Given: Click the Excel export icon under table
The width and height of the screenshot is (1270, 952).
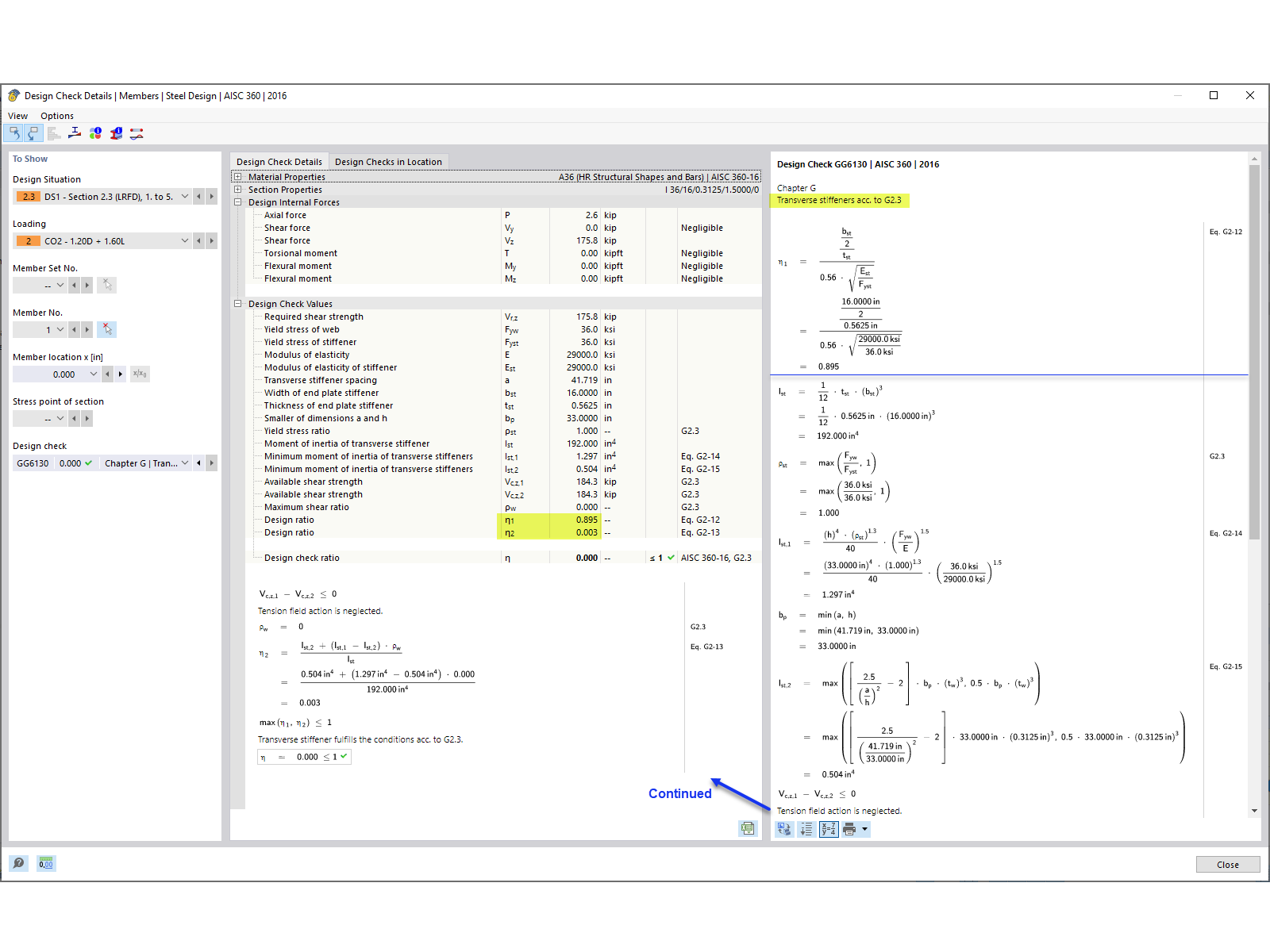Looking at the screenshot, I should point(748,828).
